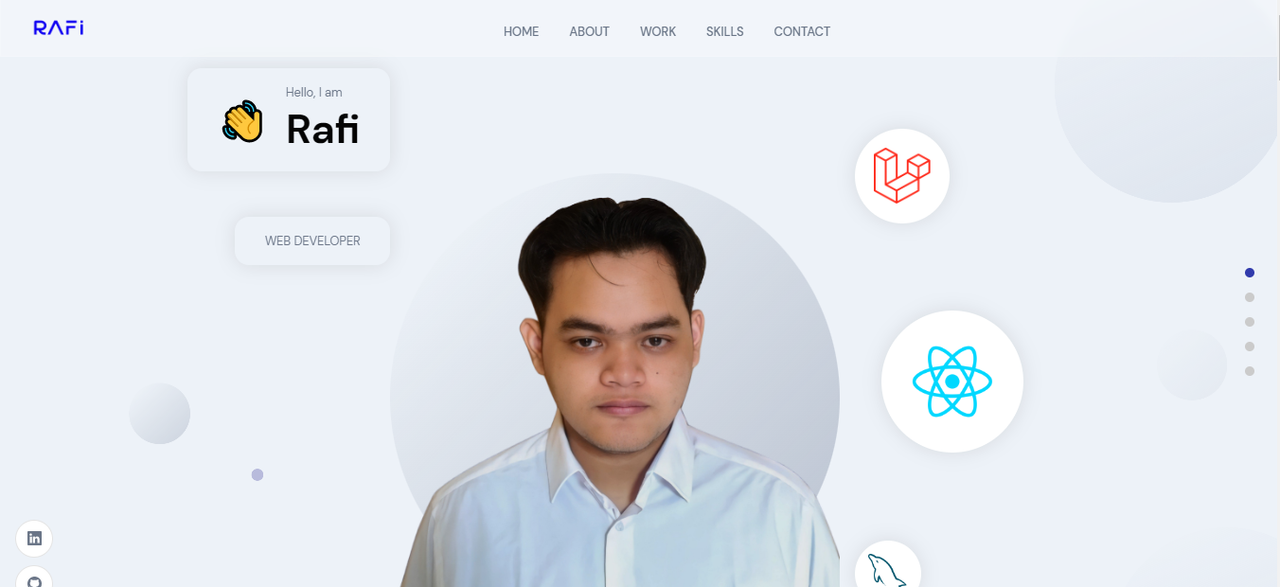Select the third section navigation dot
Image resolution: width=1280 pixels, height=587 pixels.
pos(1249,322)
